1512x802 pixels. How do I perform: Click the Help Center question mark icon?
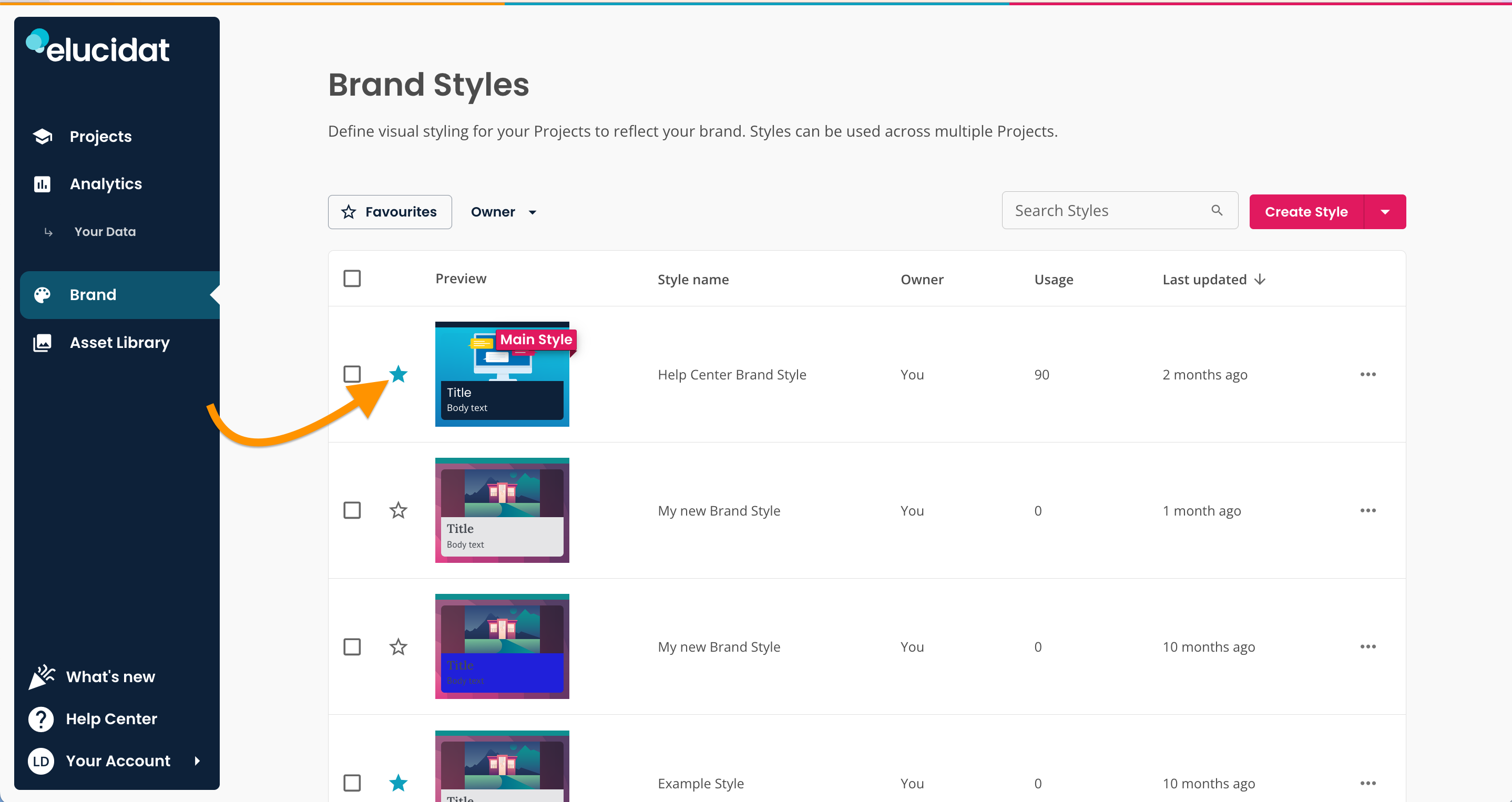(x=41, y=718)
